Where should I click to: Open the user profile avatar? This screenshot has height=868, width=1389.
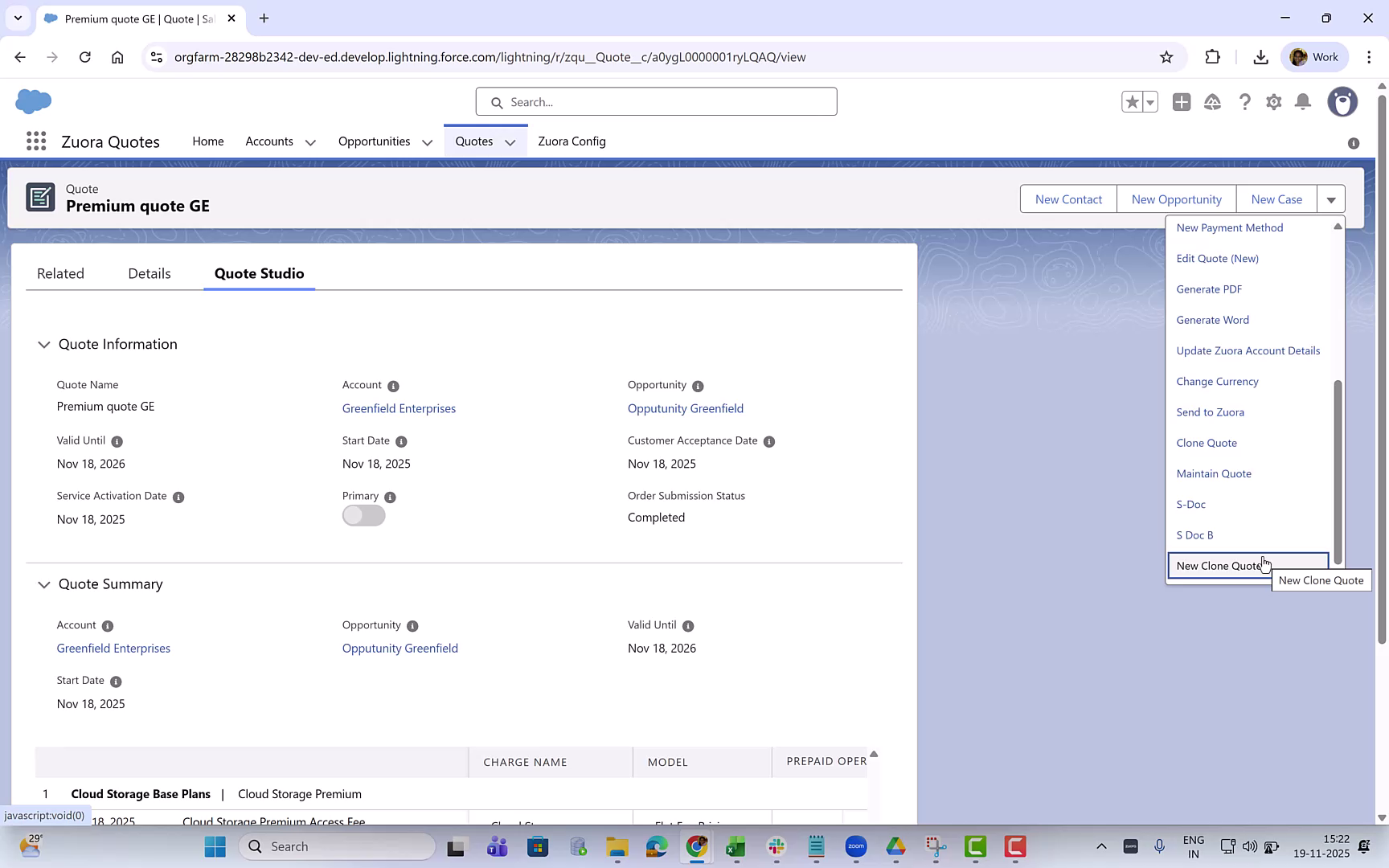point(1342,102)
